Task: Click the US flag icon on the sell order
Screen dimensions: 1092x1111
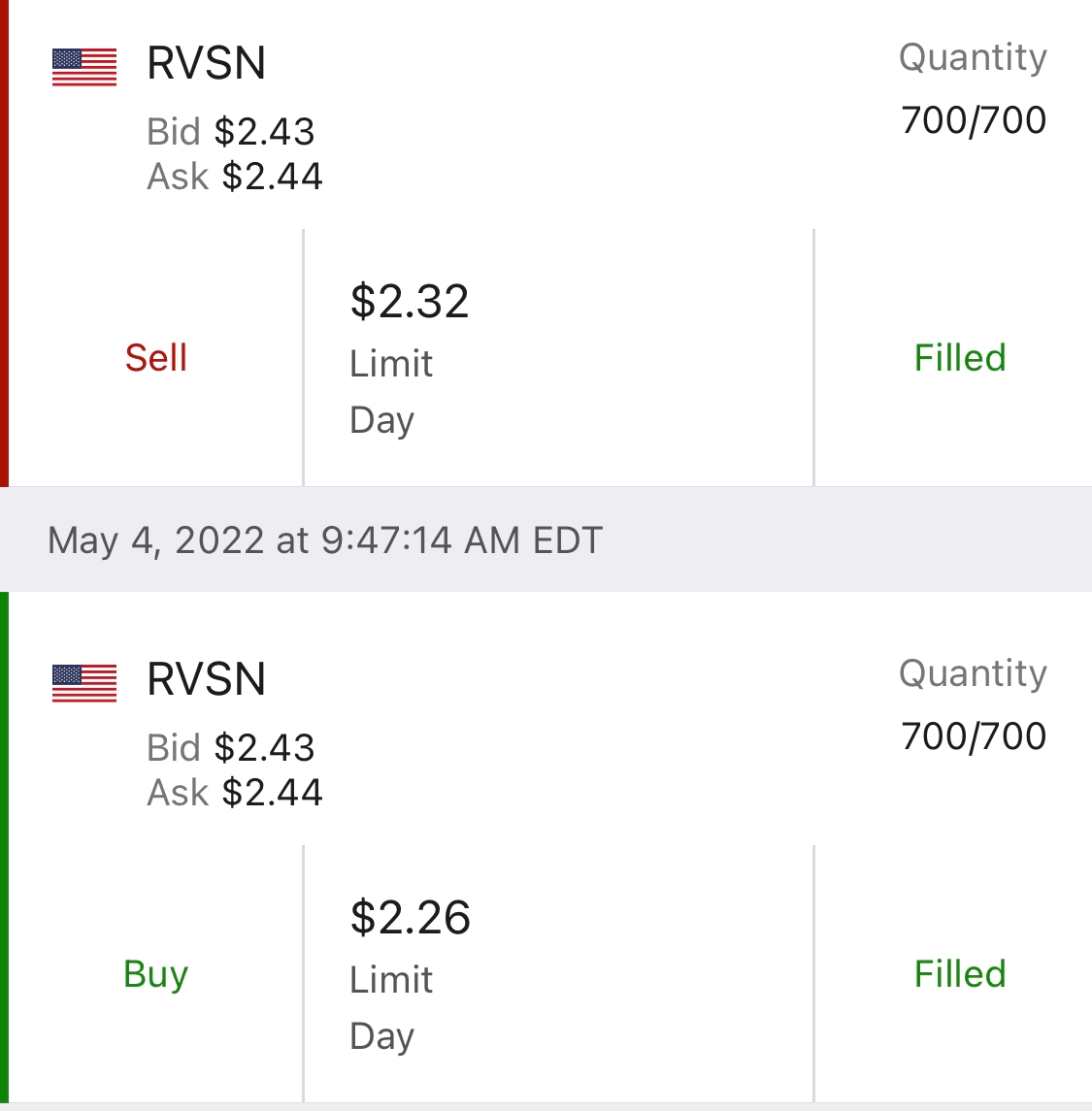Action: (x=84, y=68)
